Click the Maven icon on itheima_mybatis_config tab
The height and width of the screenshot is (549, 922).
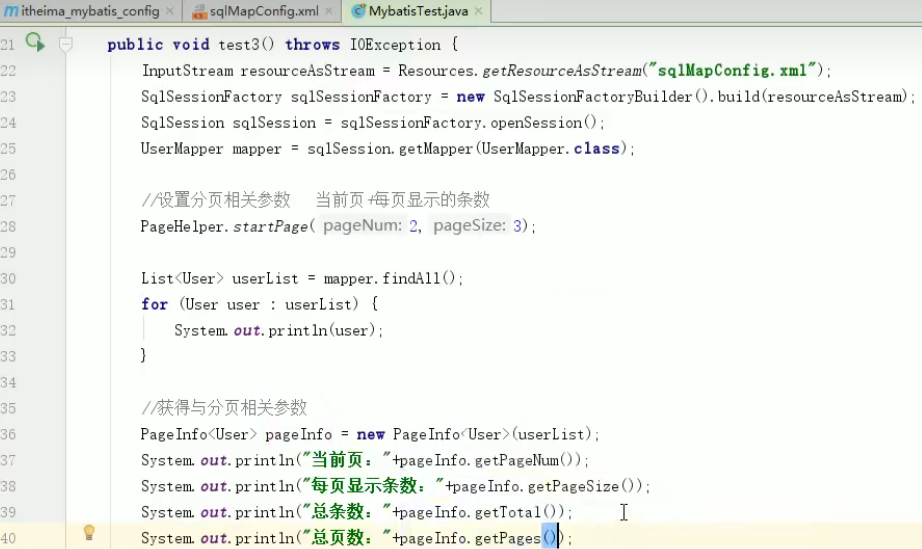tap(11, 11)
